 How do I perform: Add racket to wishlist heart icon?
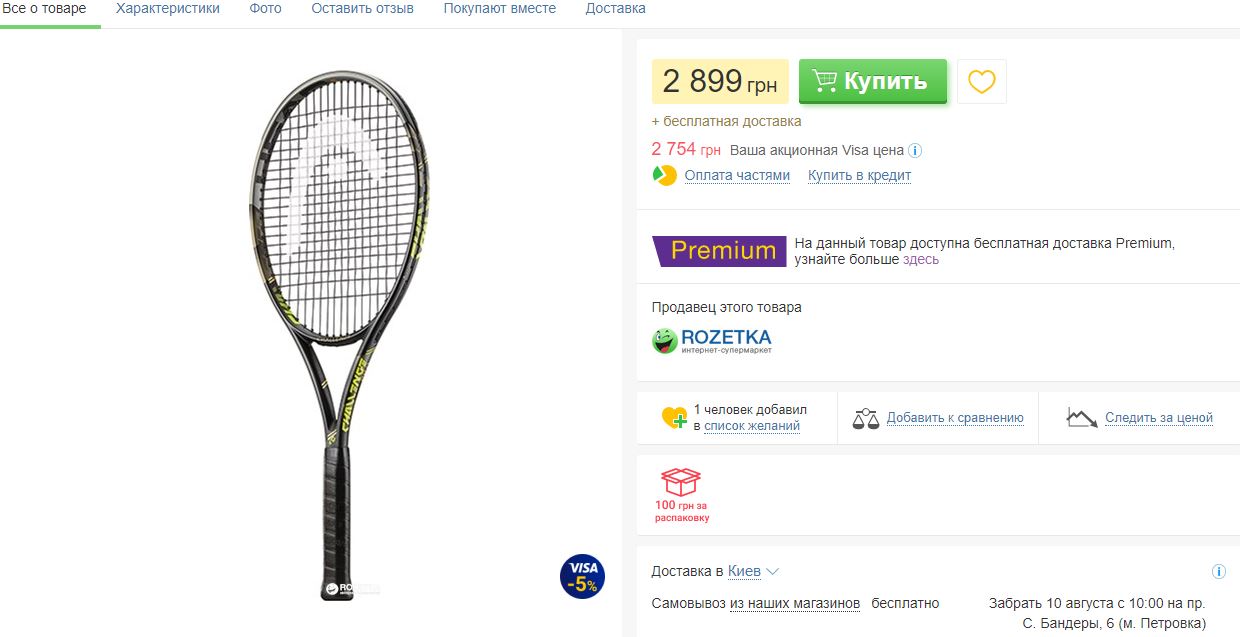(x=982, y=81)
